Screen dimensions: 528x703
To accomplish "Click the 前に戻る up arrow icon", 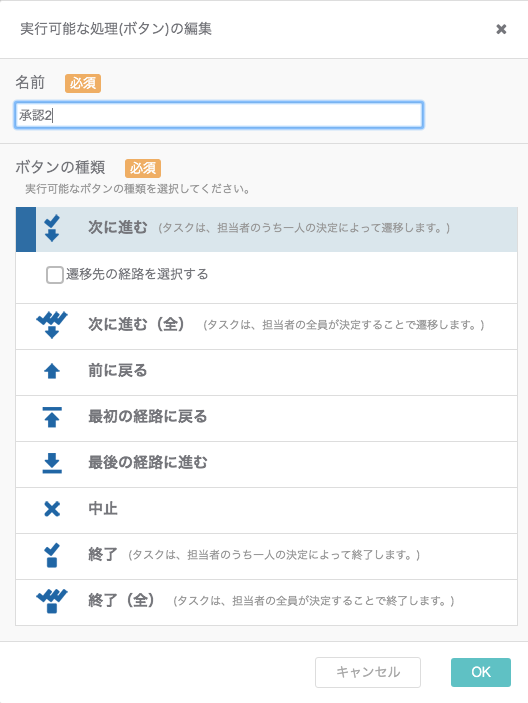I will click(x=52, y=371).
